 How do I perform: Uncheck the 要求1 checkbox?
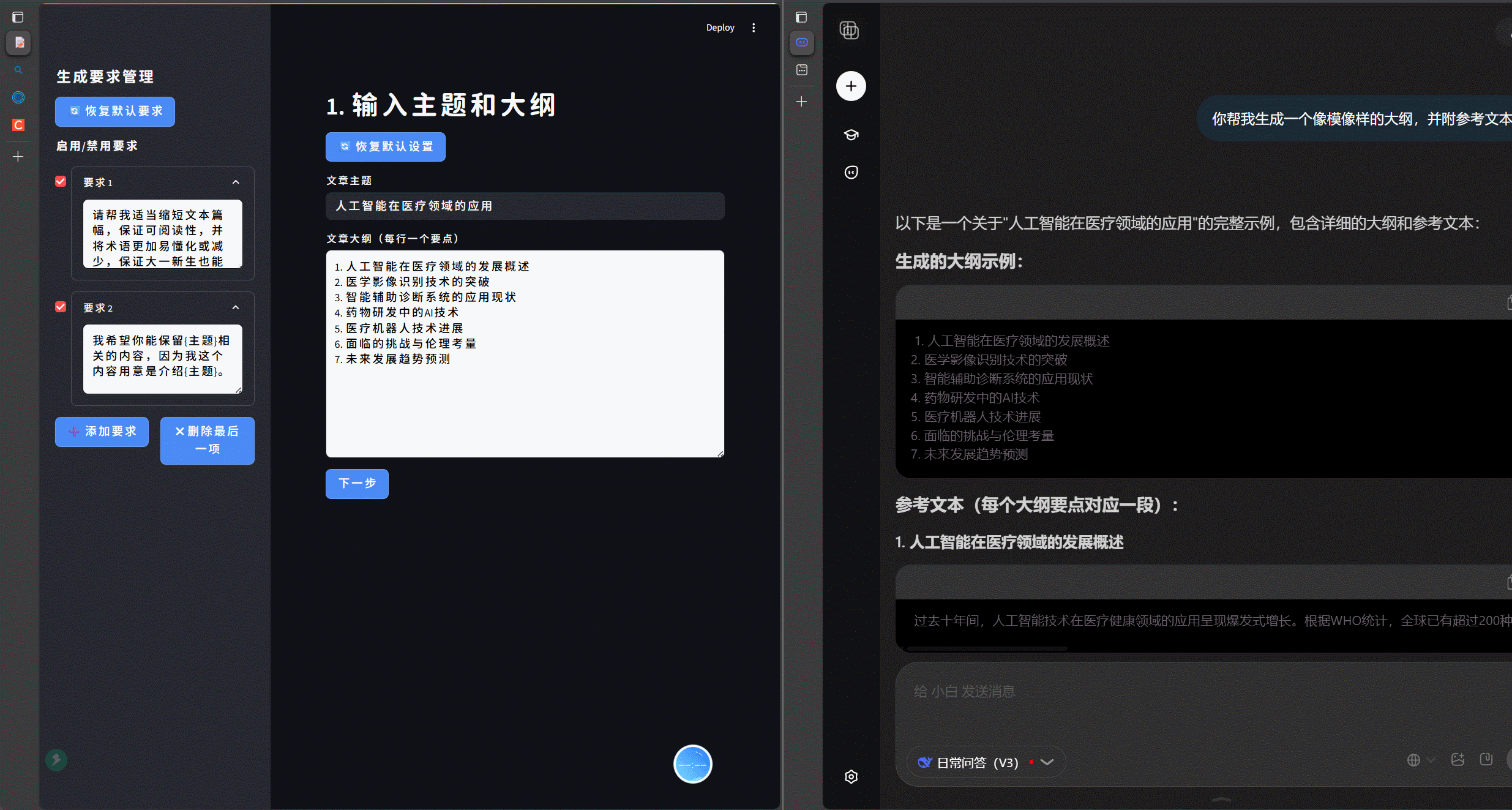(61, 181)
